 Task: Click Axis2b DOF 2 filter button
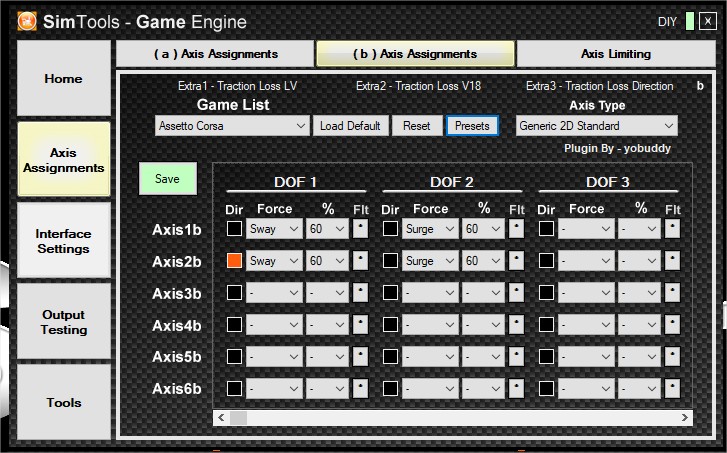click(x=516, y=261)
